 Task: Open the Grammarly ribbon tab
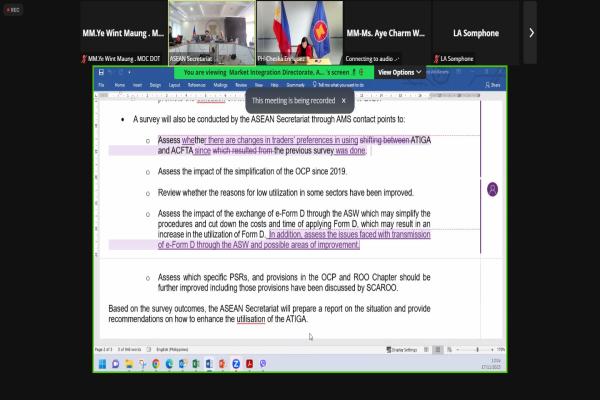click(x=295, y=85)
